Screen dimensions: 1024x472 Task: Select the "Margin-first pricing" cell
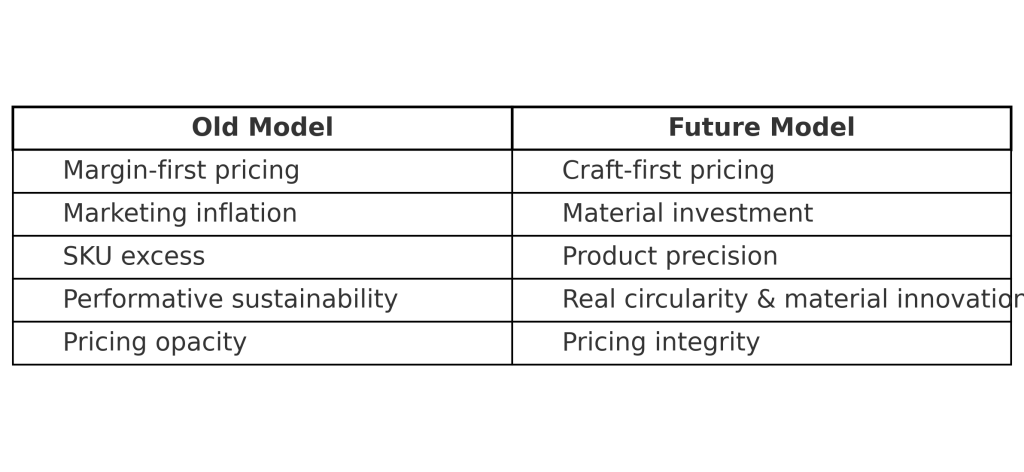[181, 171]
